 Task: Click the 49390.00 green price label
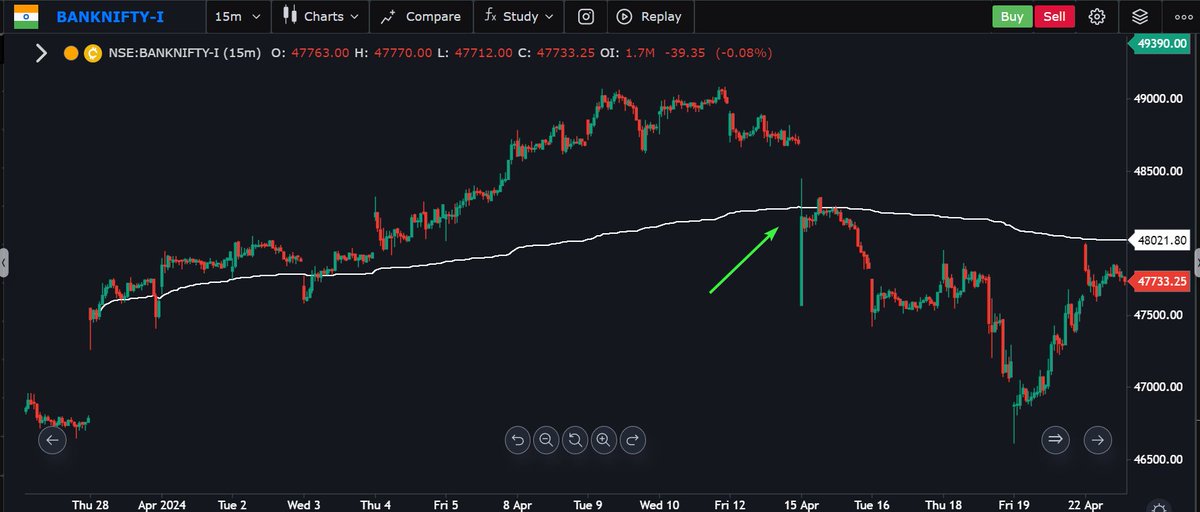1162,44
